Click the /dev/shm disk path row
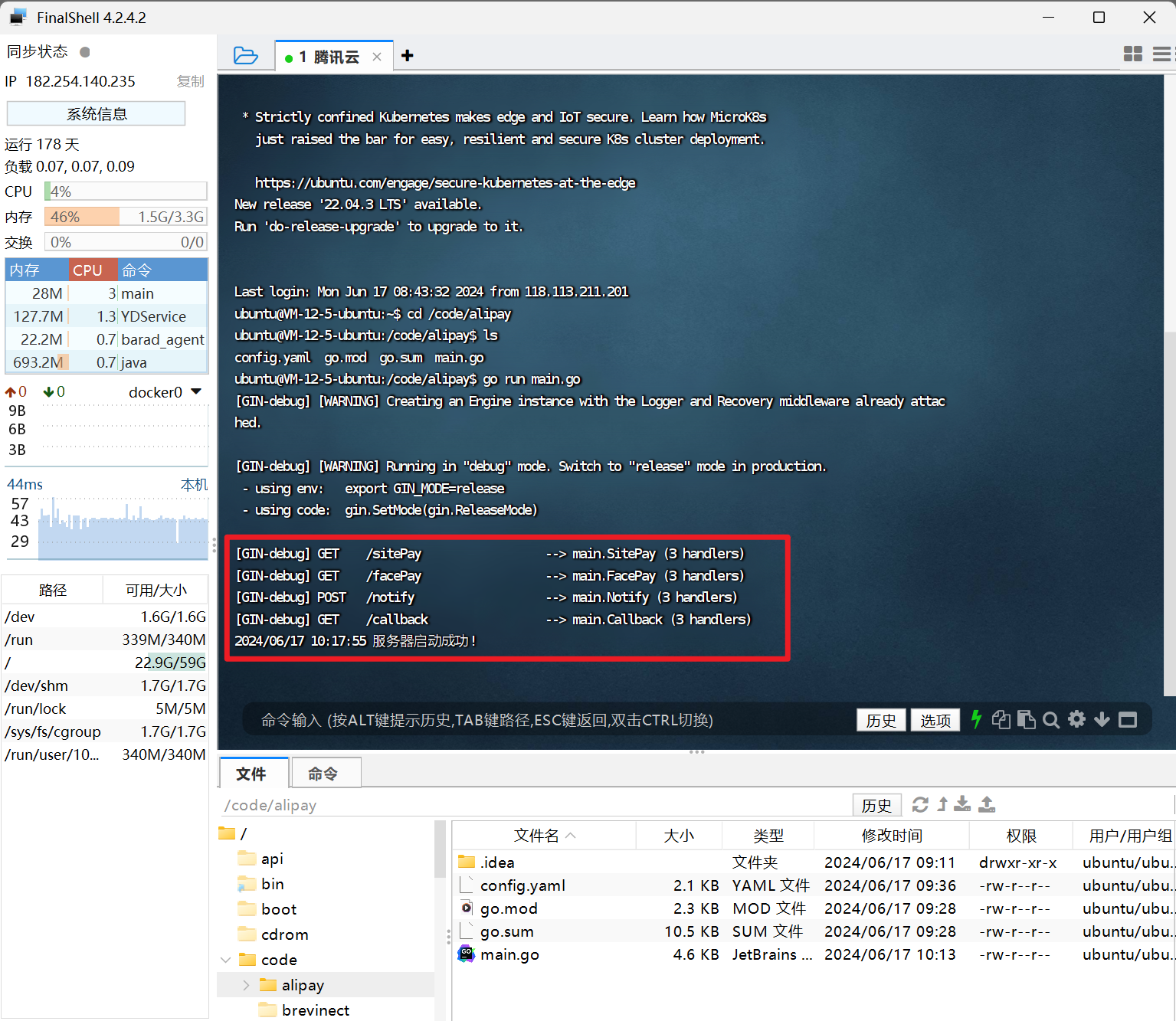Screen dimensions: 1176x1021 click(105, 686)
